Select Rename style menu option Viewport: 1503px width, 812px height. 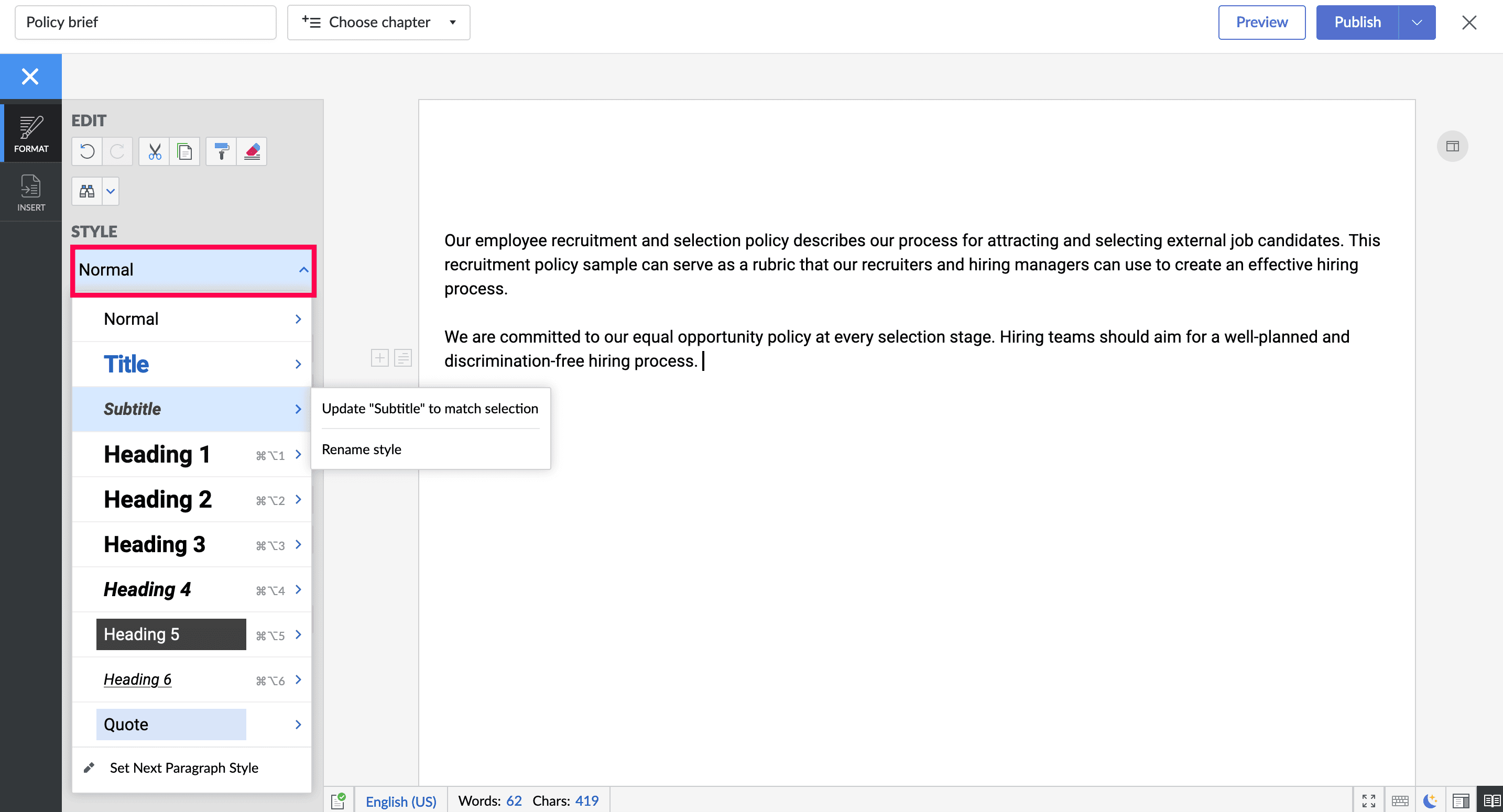361,449
